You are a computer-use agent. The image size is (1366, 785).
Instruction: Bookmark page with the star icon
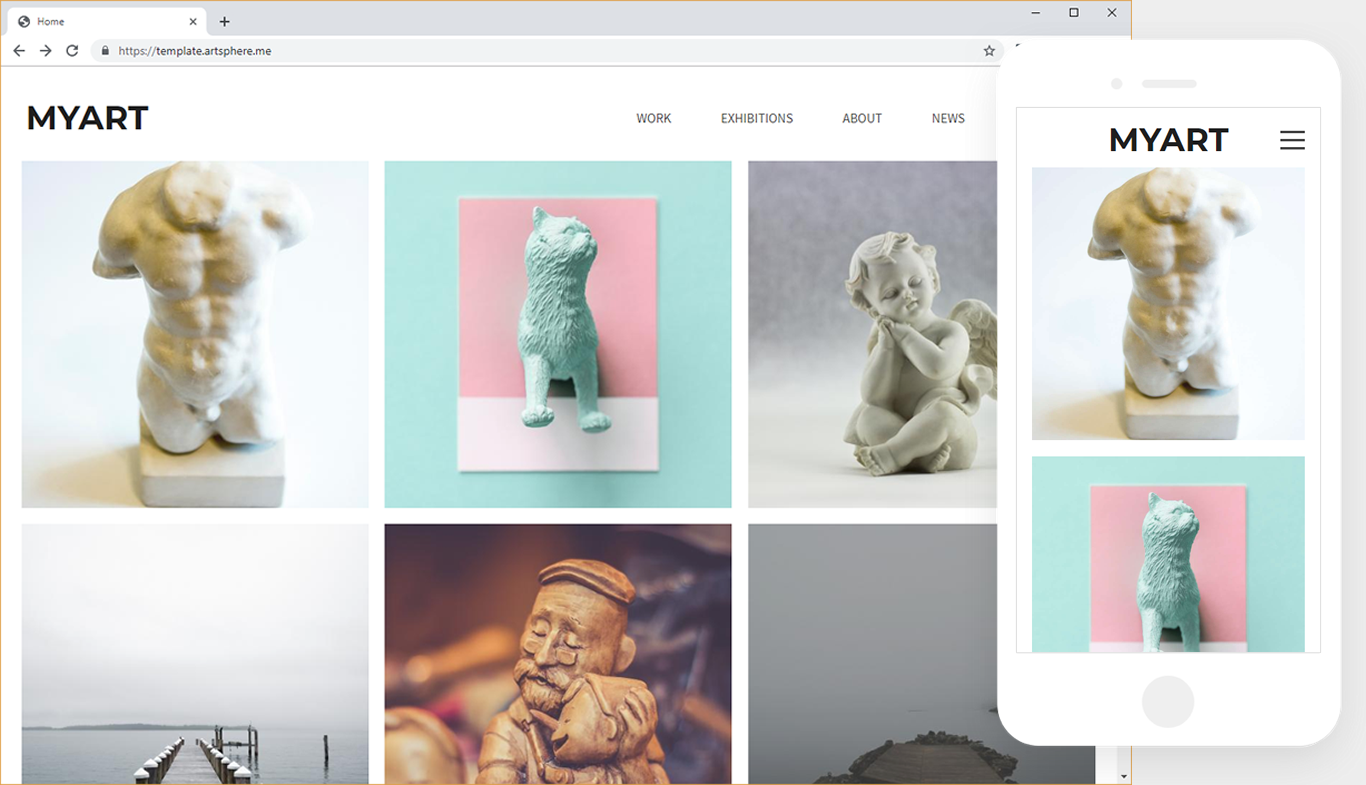click(989, 51)
